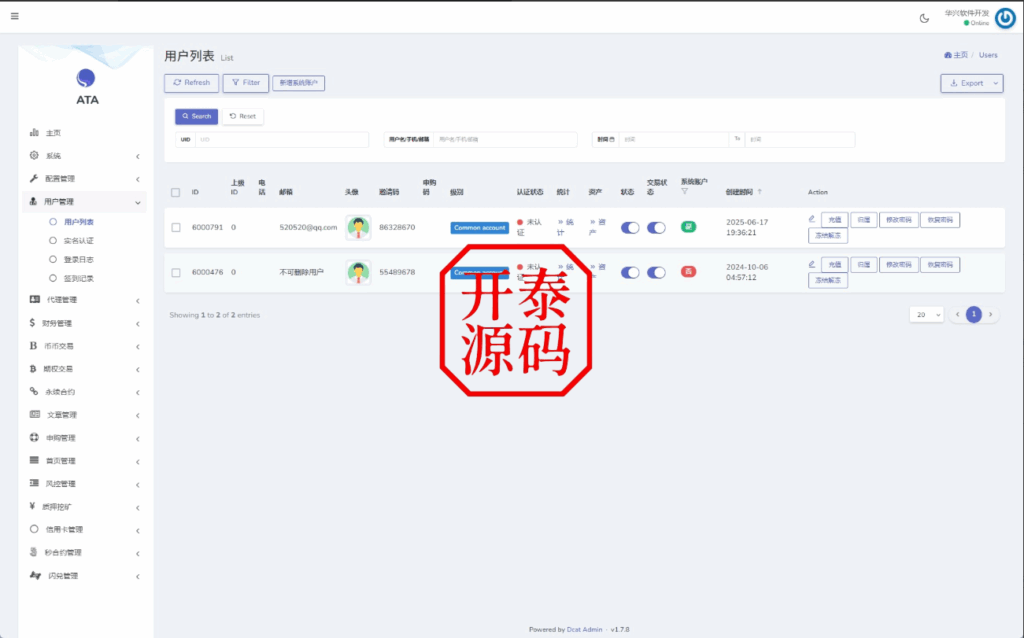Click the UID search input field
Image resolution: width=1024 pixels, height=638 pixels.
281,139
